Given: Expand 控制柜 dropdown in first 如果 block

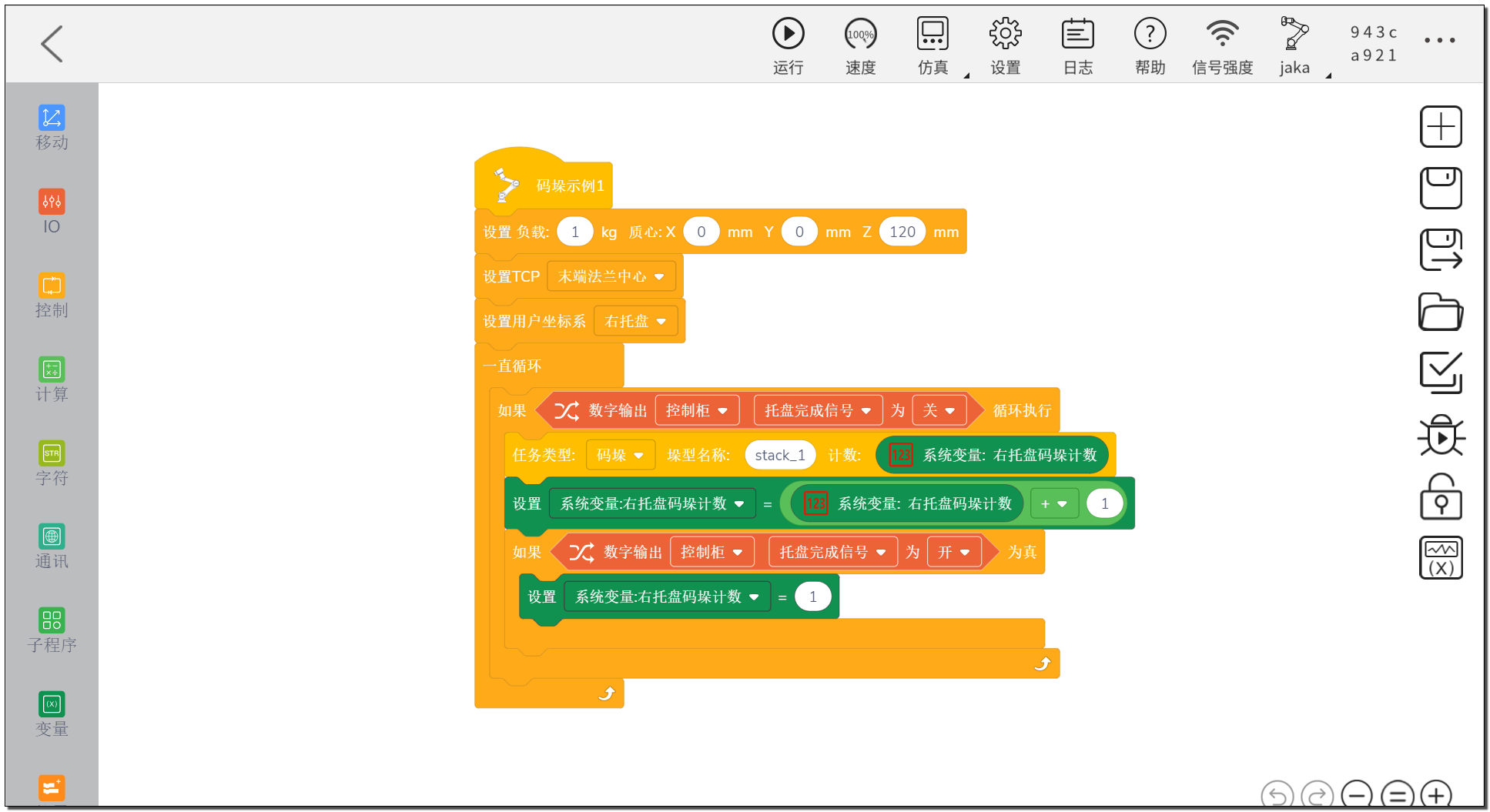Looking at the screenshot, I should tap(697, 410).
